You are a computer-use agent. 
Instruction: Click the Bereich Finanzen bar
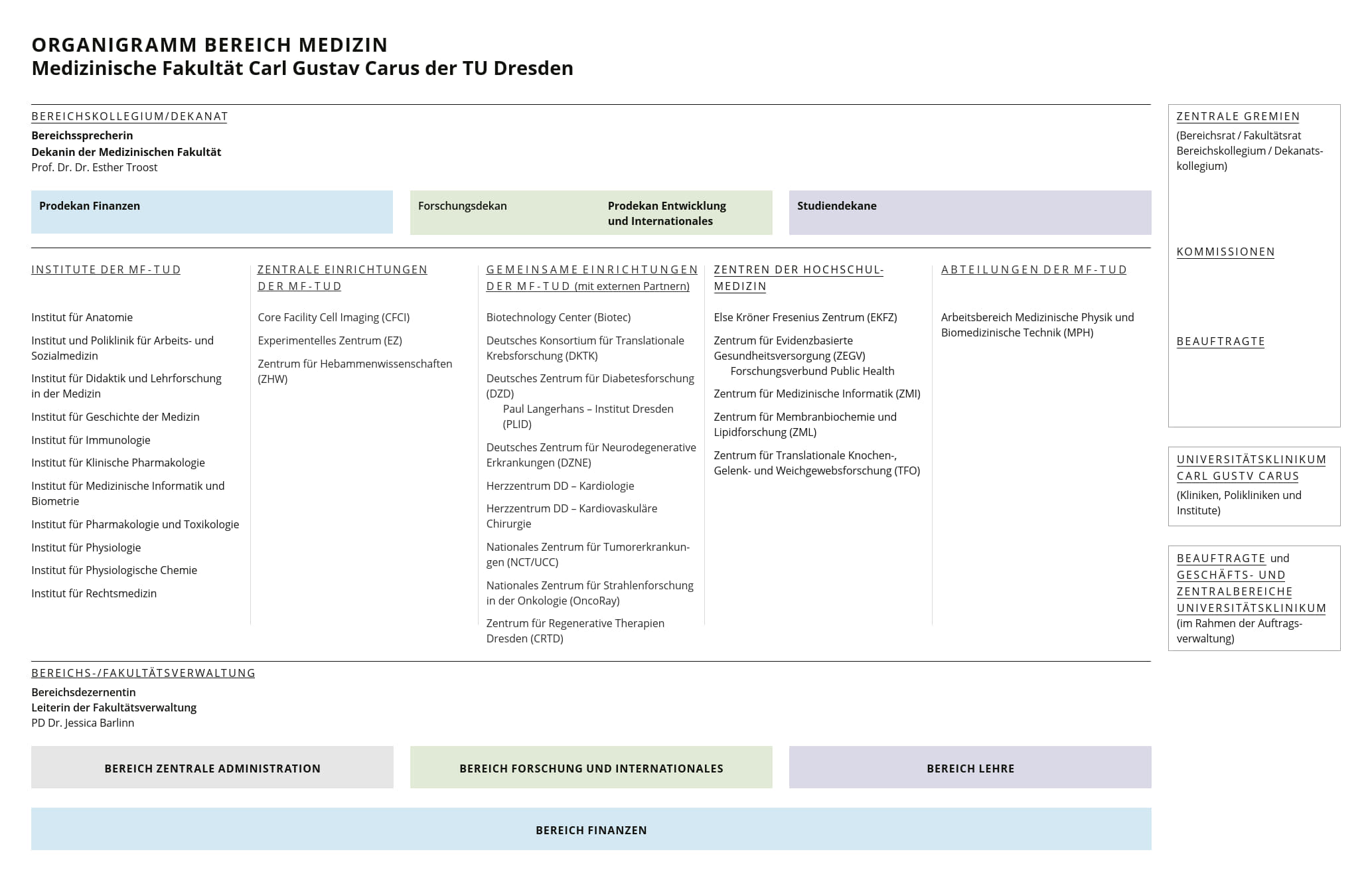coord(591,830)
